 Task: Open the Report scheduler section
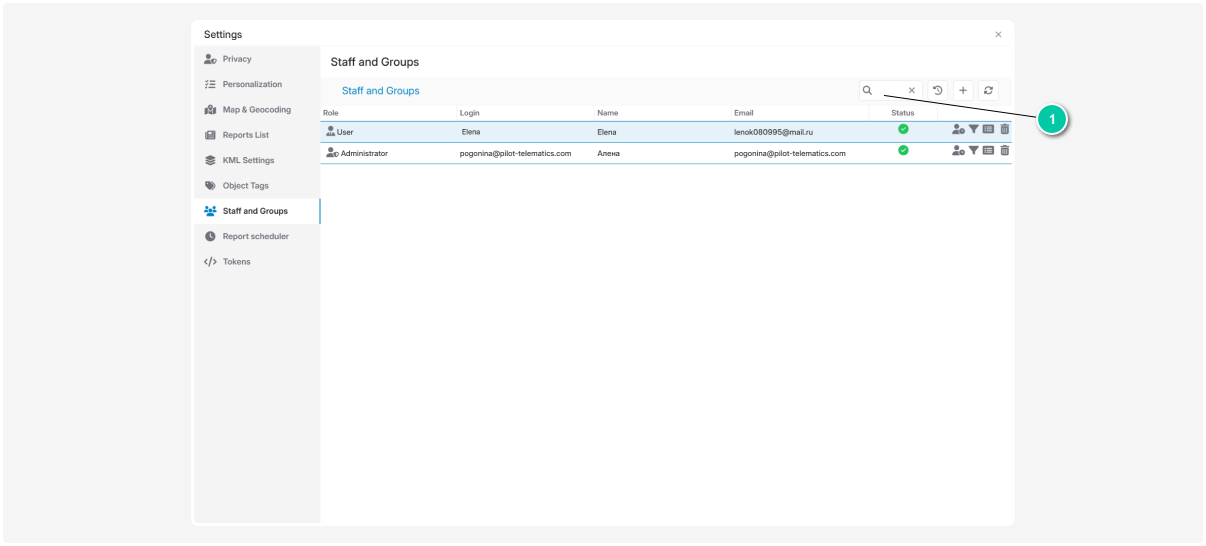[255, 237]
